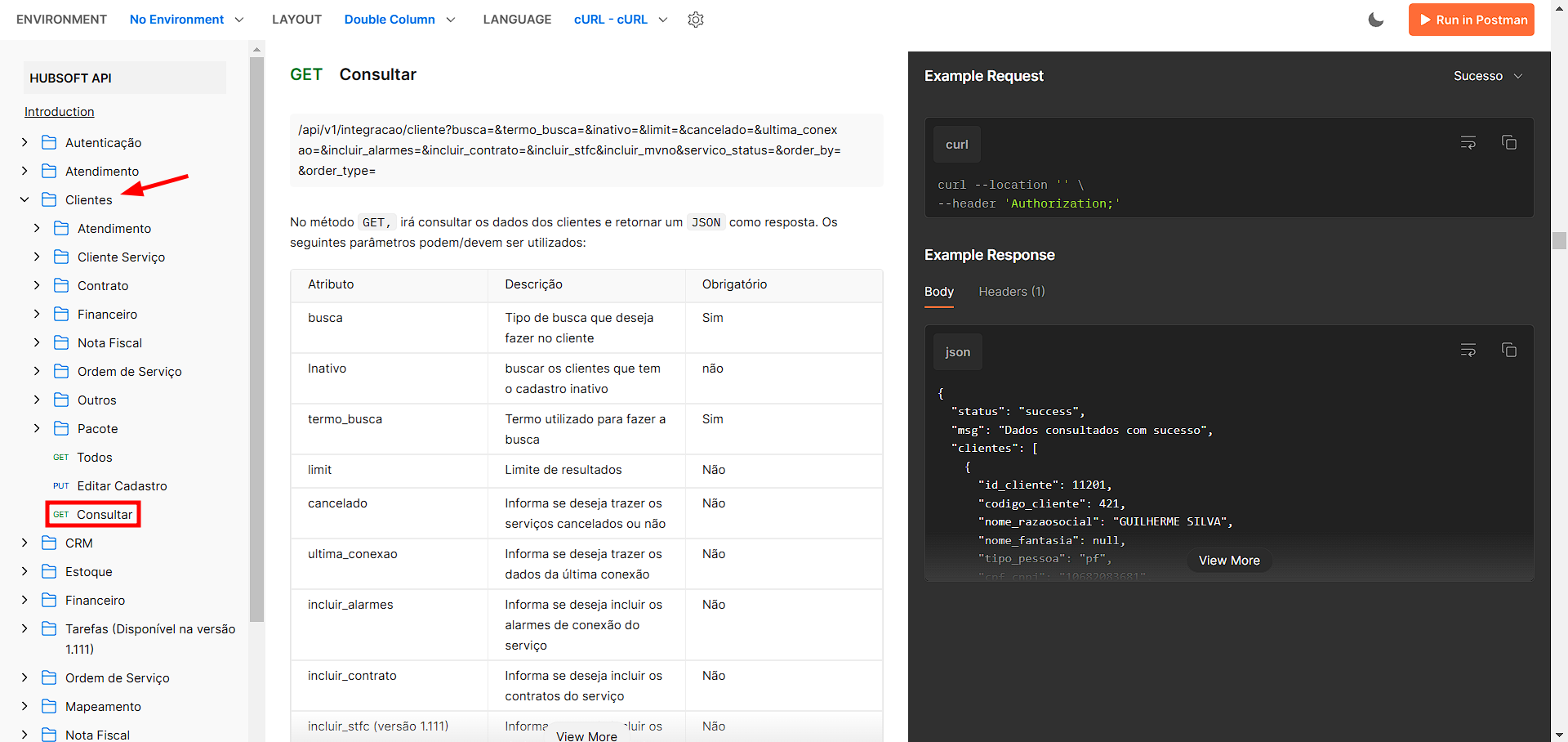This screenshot has height=742, width=1568.
Task: Open the cURL language dropdown
Action: click(621, 20)
